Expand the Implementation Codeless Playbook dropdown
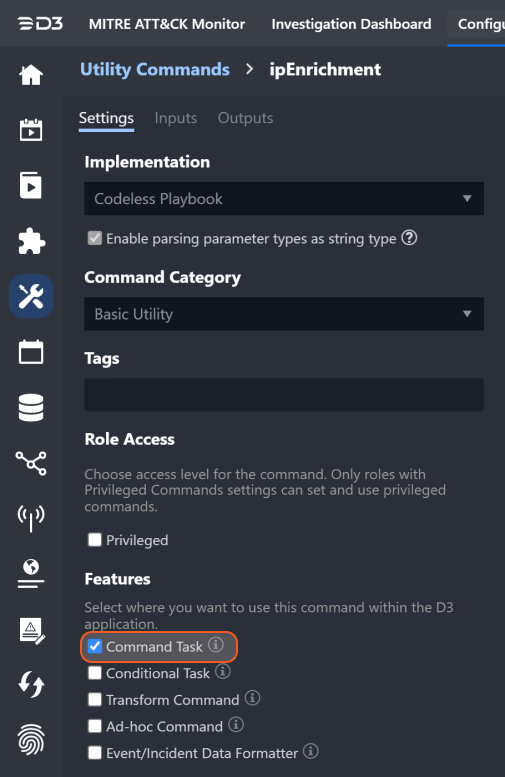 [x=284, y=198]
